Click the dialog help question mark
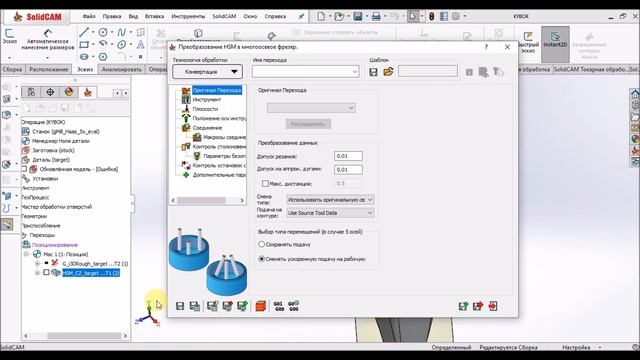 point(486,47)
